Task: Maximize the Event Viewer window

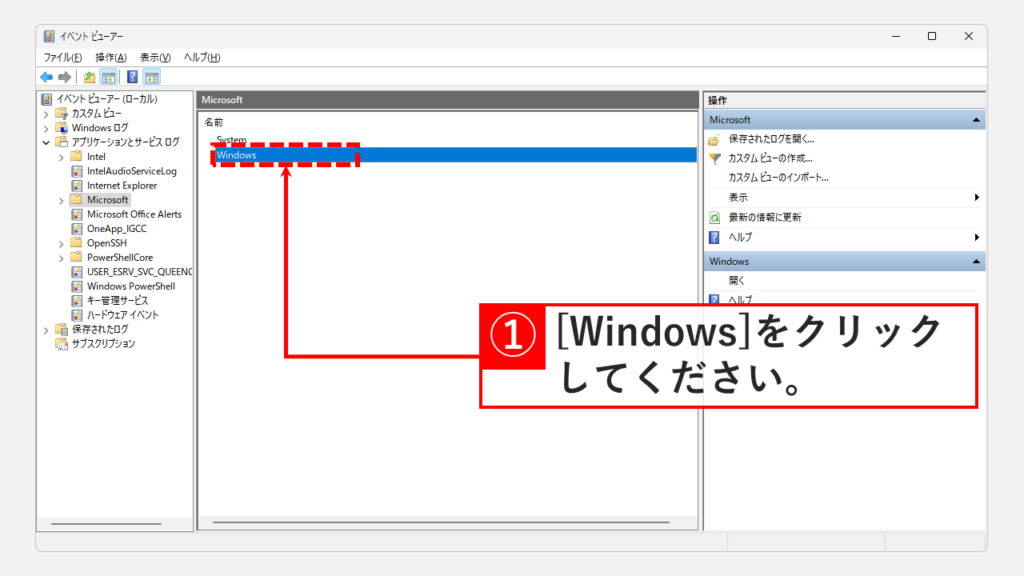Action: click(932, 37)
